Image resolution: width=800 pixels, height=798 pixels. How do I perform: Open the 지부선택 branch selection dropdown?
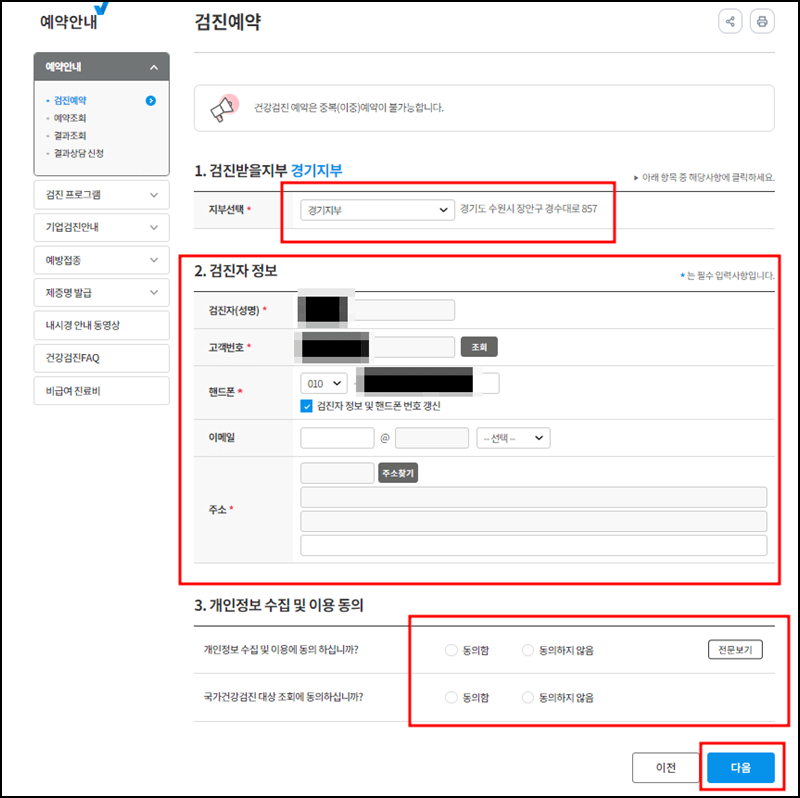376,211
